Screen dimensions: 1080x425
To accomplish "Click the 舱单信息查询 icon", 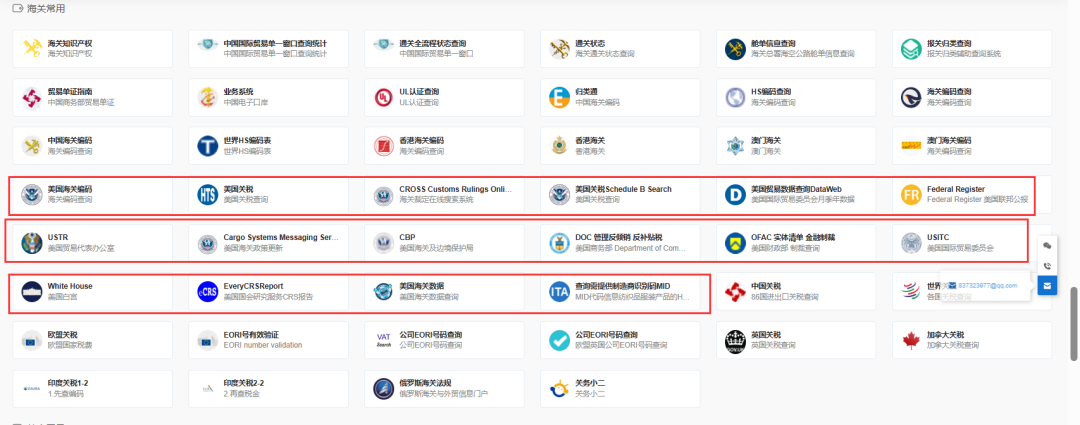I will tap(736, 48).
